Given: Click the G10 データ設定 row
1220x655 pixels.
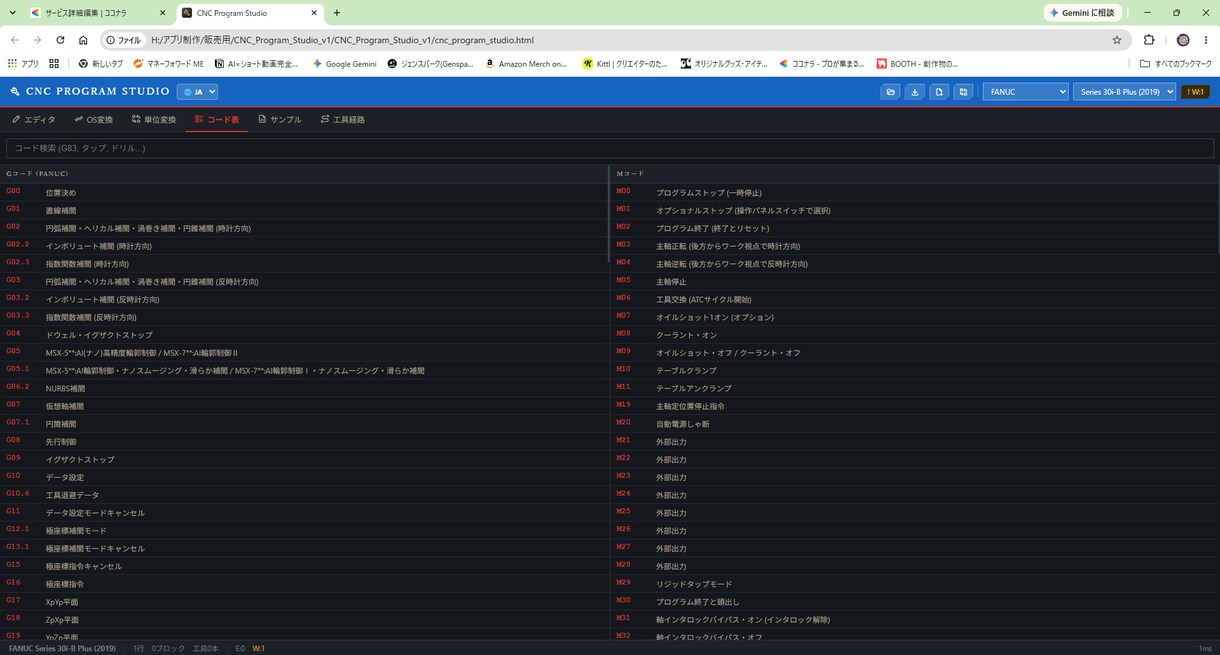Looking at the screenshot, I should tap(305, 477).
